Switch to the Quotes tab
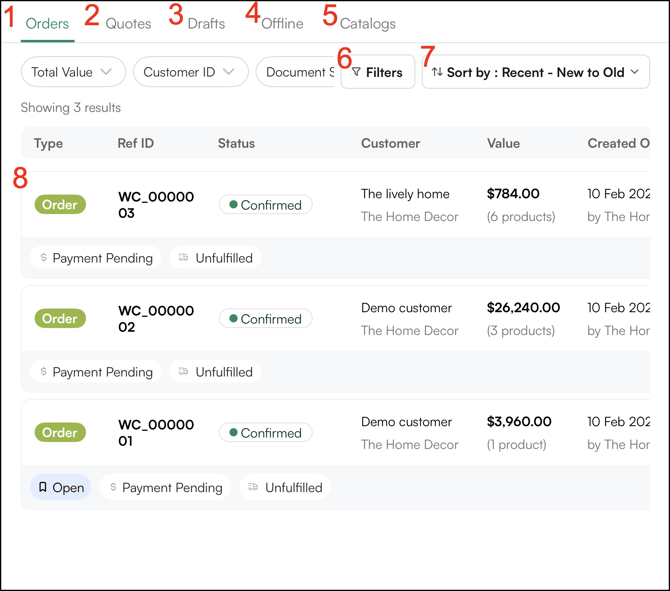The height and width of the screenshot is (591, 670). tap(128, 23)
